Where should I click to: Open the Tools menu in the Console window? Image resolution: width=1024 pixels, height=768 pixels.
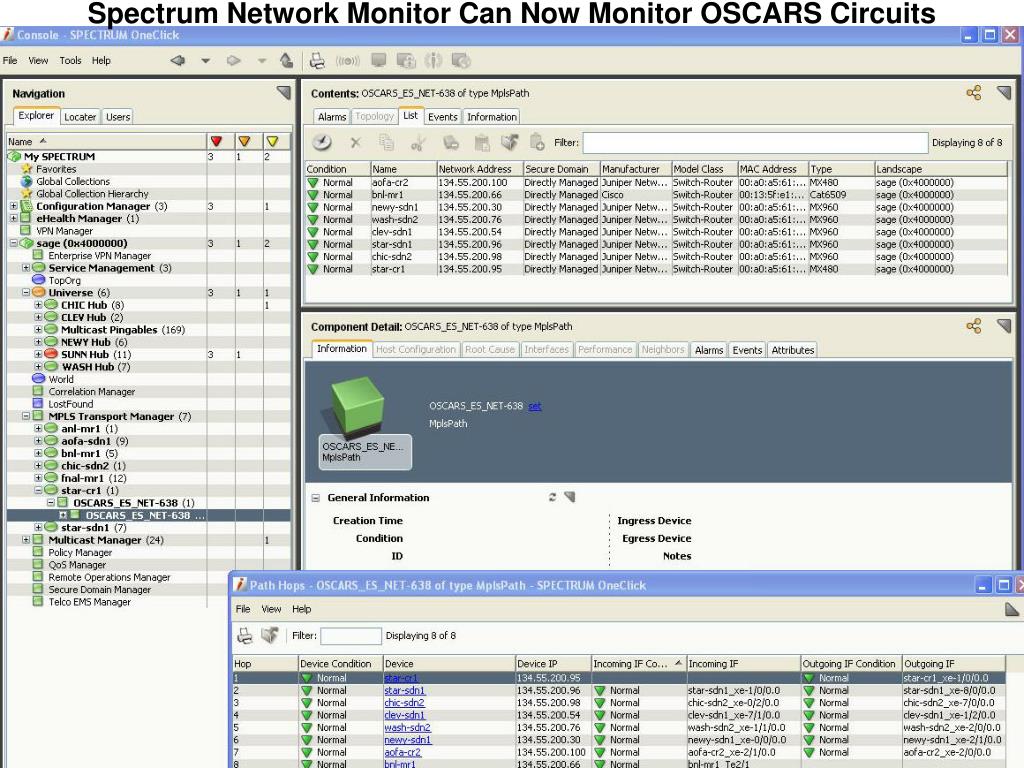70,61
